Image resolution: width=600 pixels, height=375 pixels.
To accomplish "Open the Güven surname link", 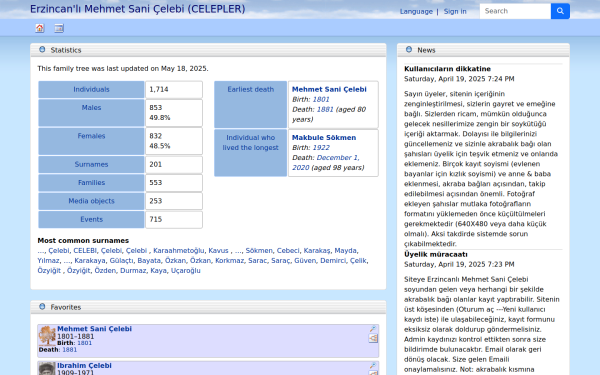I will tap(305, 261).
